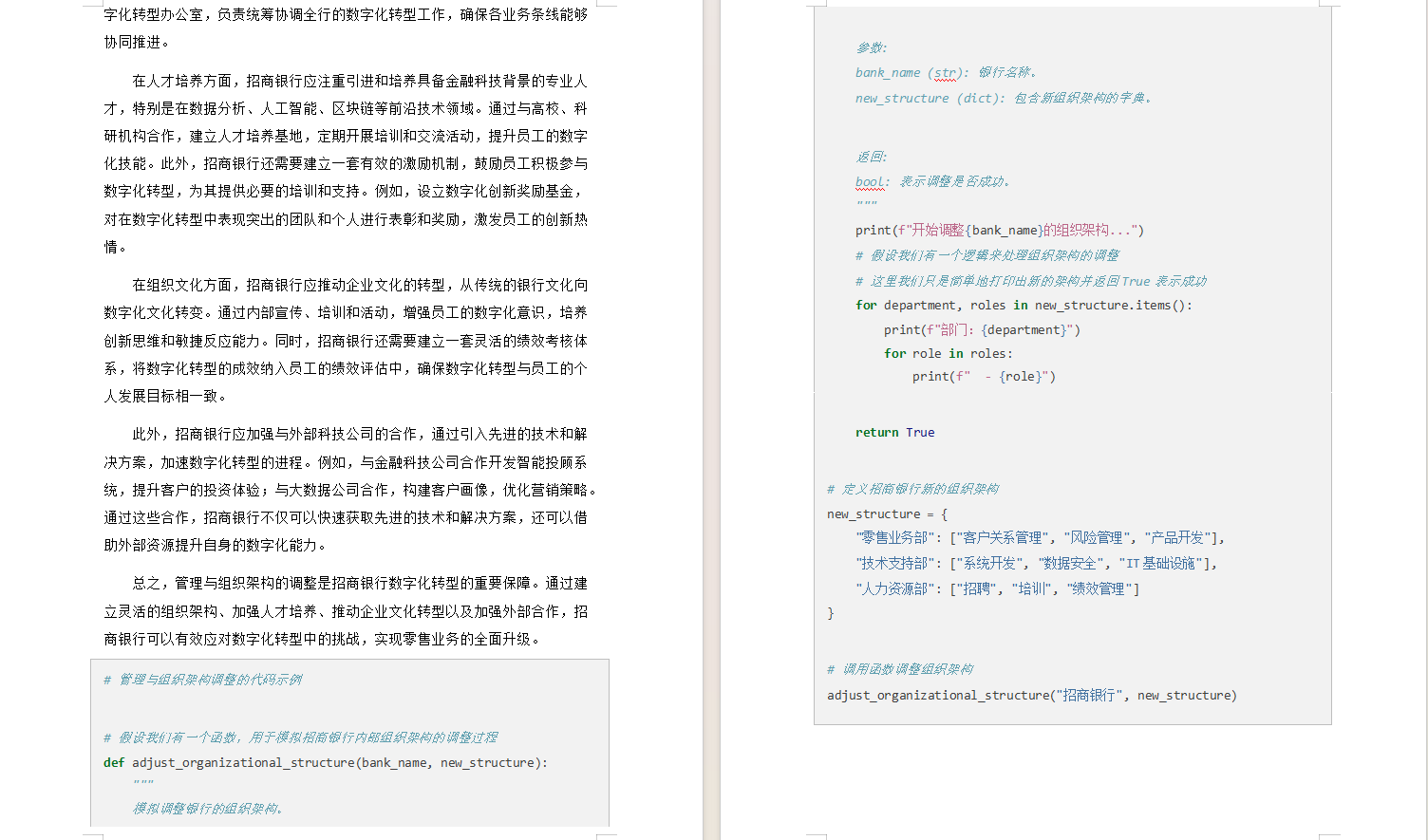
Task: Click the docstring label "参数:"
Action: 872,47
